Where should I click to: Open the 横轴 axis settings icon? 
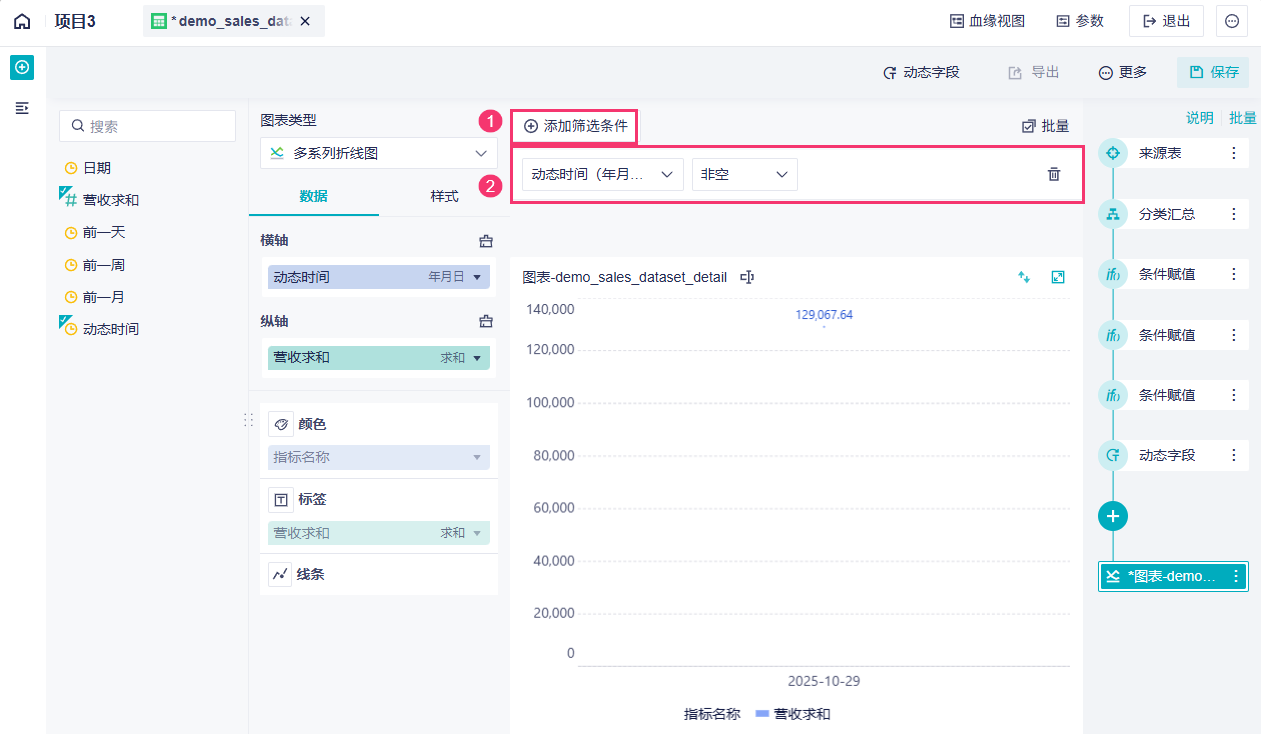(x=486, y=241)
